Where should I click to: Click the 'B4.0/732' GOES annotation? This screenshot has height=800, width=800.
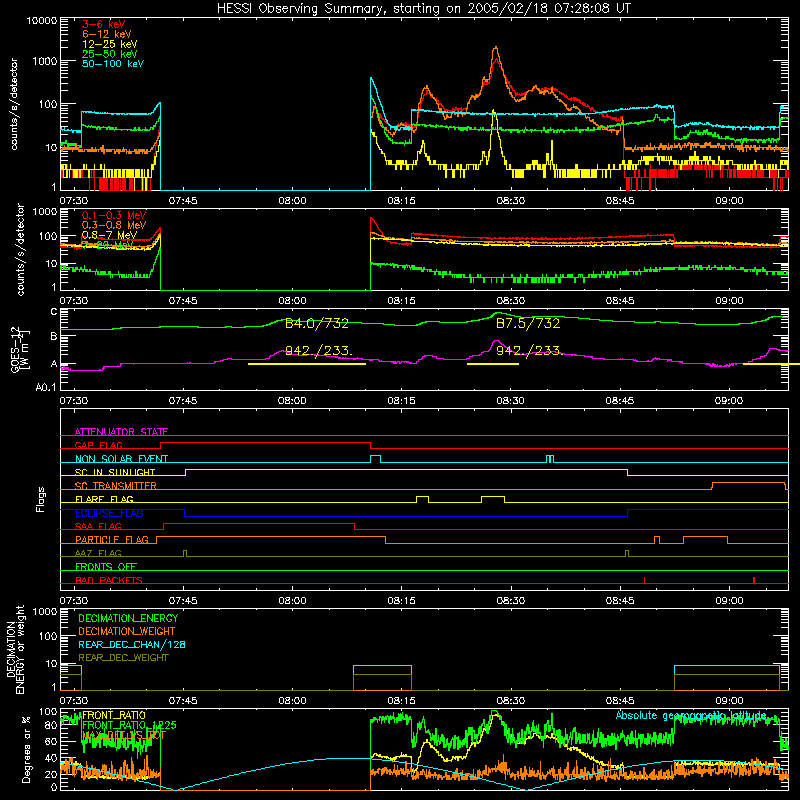click(x=316, y=323)
